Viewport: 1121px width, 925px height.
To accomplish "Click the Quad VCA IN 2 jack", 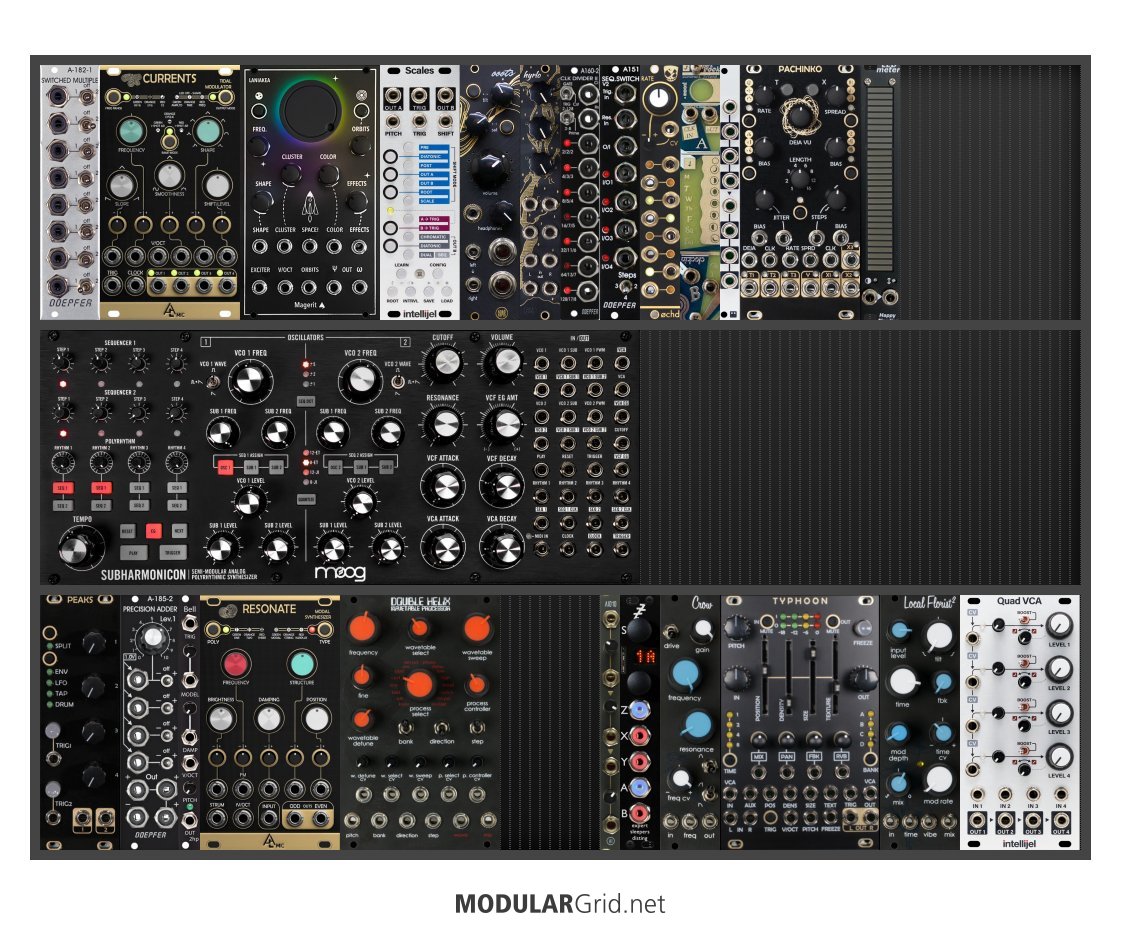I will [1004, 794].
